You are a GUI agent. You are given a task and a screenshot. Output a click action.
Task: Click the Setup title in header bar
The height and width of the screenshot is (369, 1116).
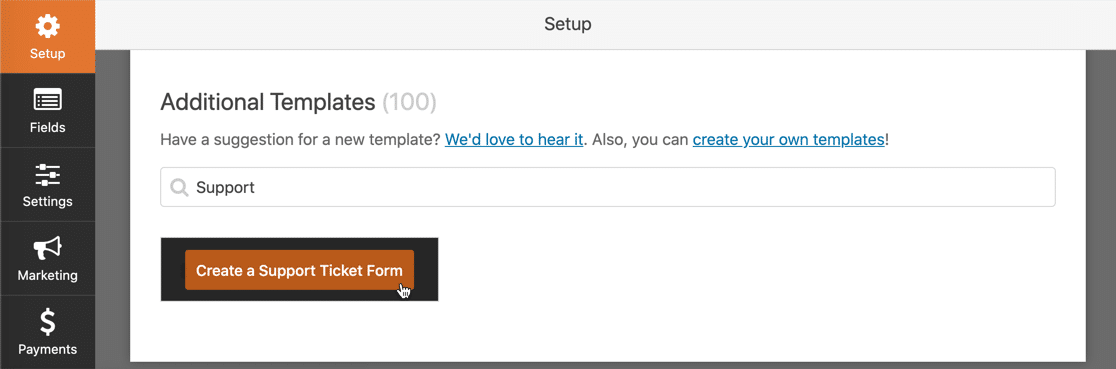pyautogui.click(x=567, y=24)
